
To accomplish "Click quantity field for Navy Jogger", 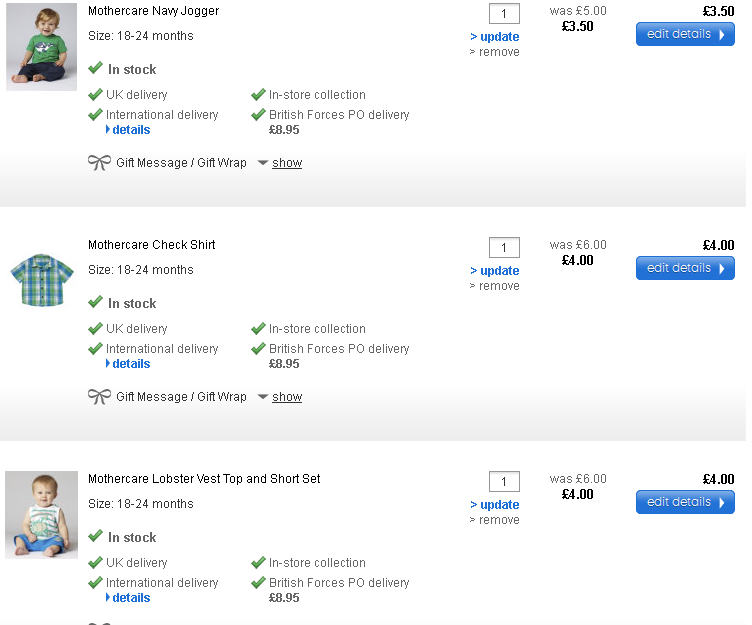I will [x=504, y=14].
